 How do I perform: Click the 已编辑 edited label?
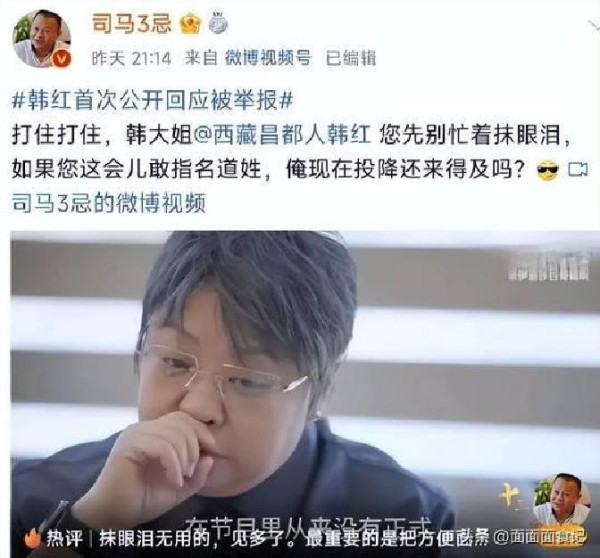tap(351, 58)
